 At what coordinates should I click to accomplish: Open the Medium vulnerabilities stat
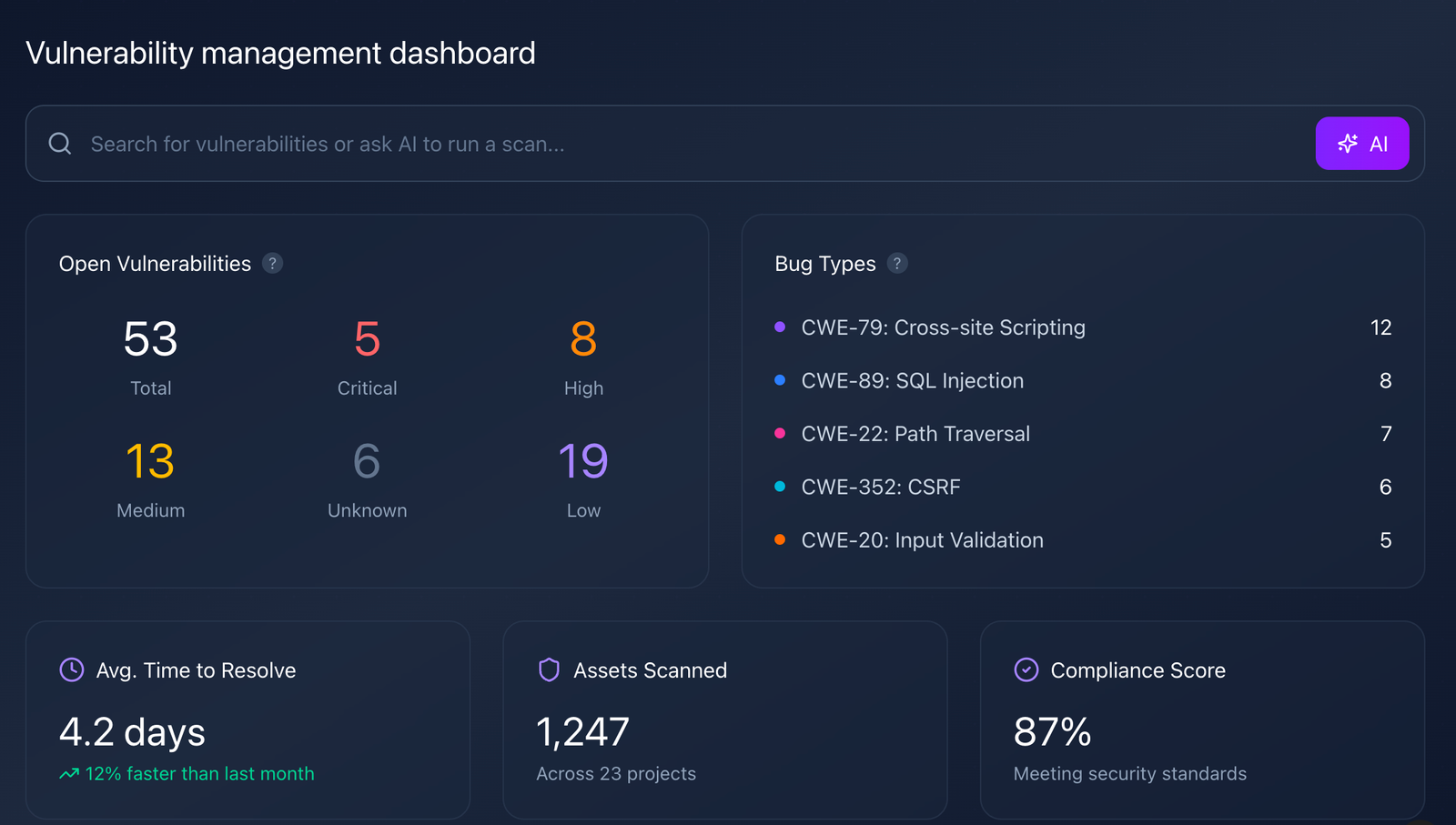tap(150, 462)
